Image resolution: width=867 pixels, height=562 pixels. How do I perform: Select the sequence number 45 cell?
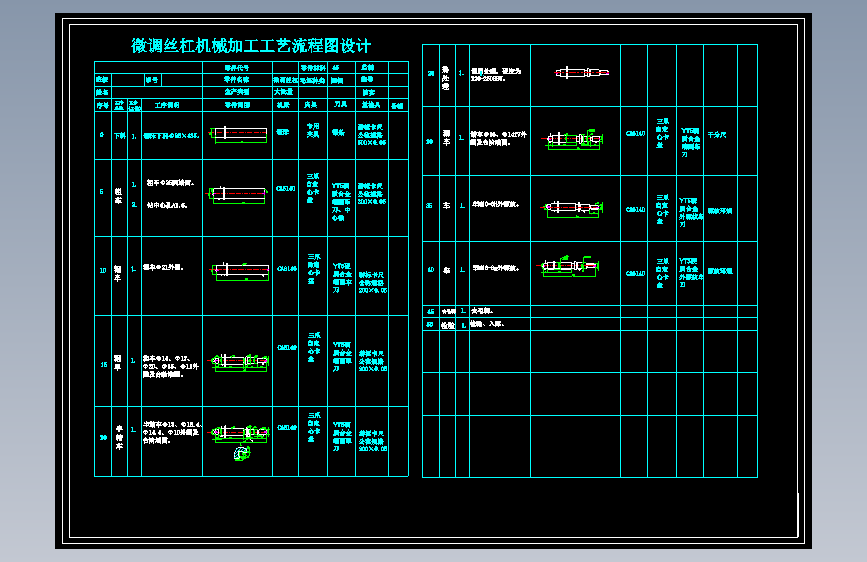(431, 311)
